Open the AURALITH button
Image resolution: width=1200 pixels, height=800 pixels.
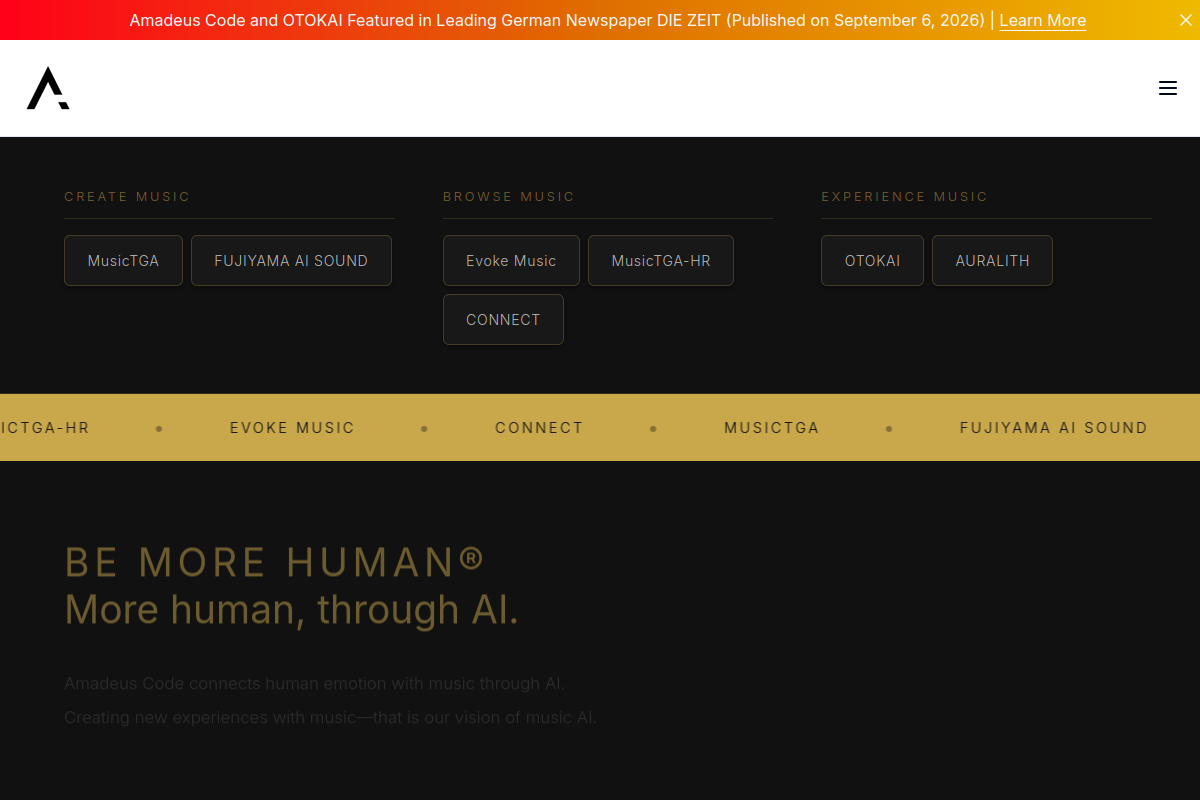click(x=992, y=260)
